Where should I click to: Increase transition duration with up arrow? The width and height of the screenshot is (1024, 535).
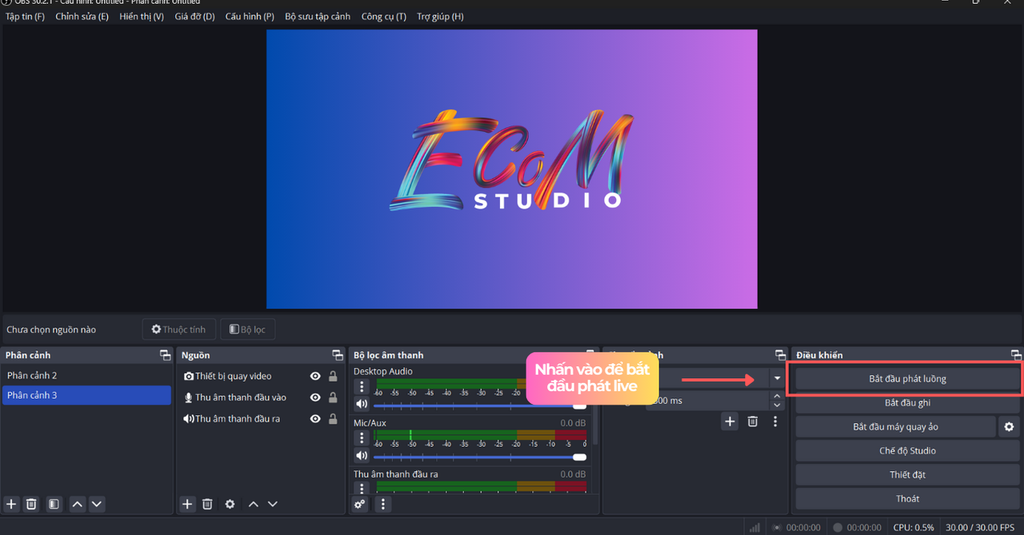(x=776, y=397)
